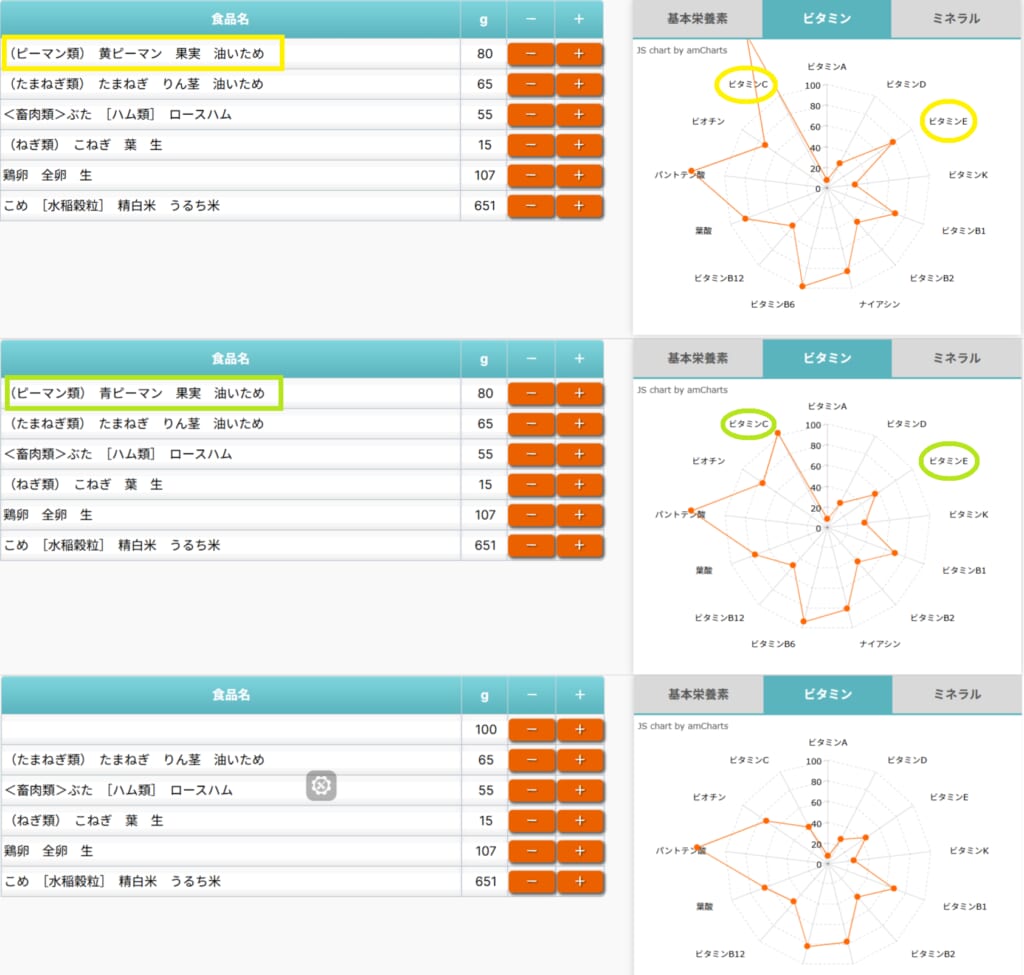In 青ピーマン table, decrease こねぎ amount
Image resolution: width=1024 pixels, height=975 pixels.
pos(532,485)
